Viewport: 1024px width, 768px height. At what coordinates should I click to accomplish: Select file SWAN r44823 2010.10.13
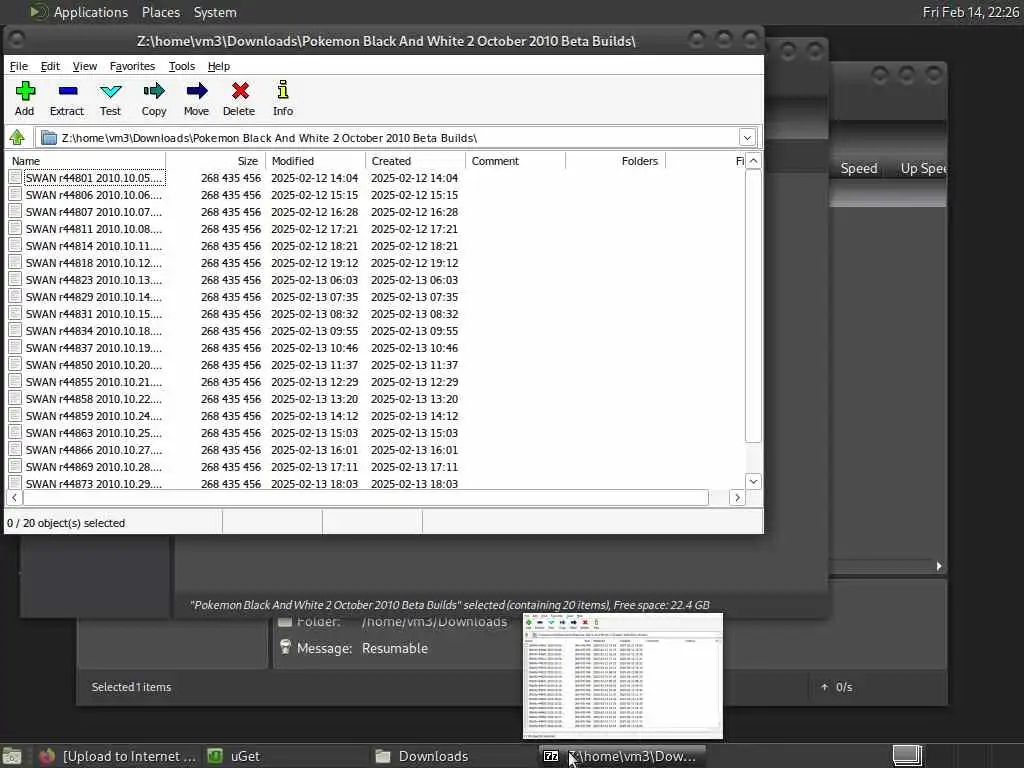tap(93, 280)
